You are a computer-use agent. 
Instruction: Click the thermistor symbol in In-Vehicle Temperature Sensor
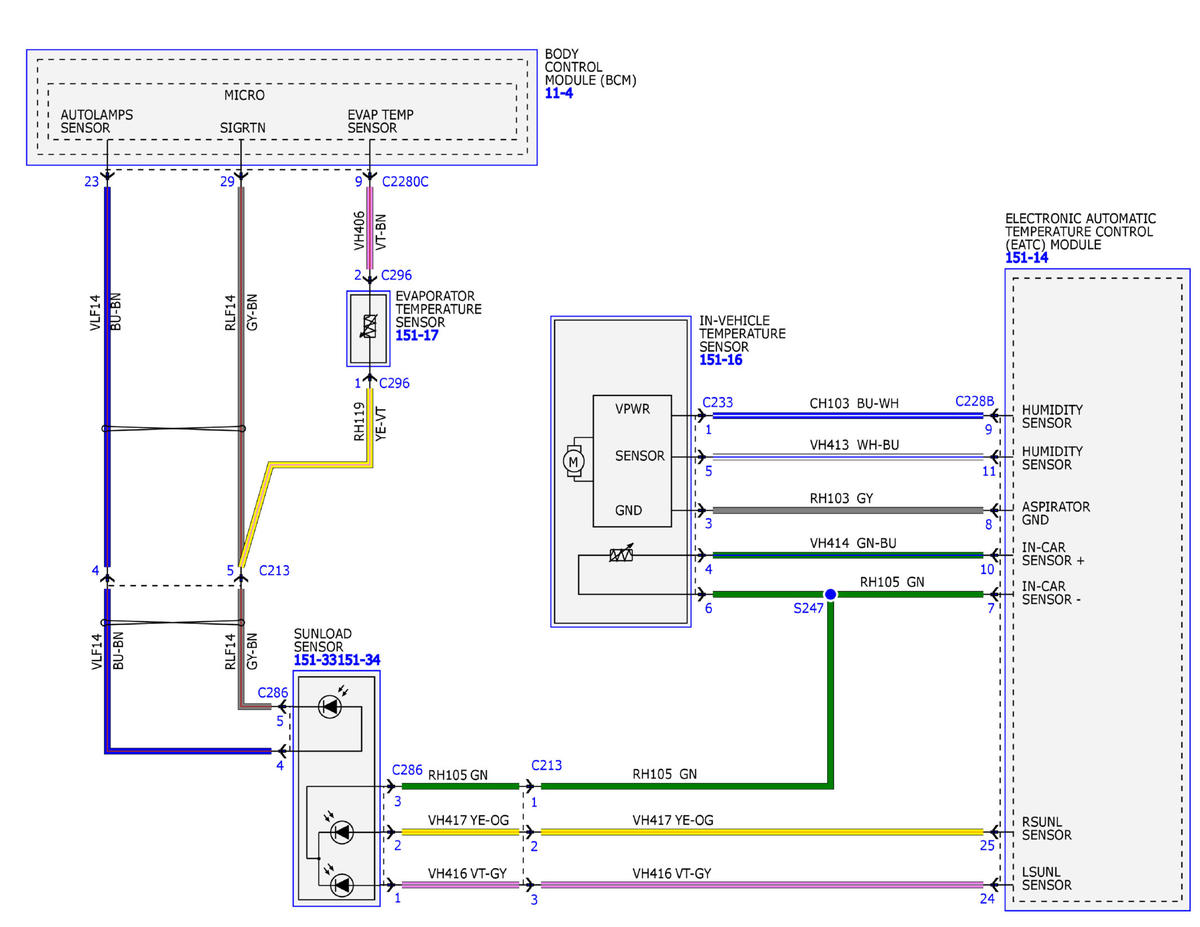[621, 553]
